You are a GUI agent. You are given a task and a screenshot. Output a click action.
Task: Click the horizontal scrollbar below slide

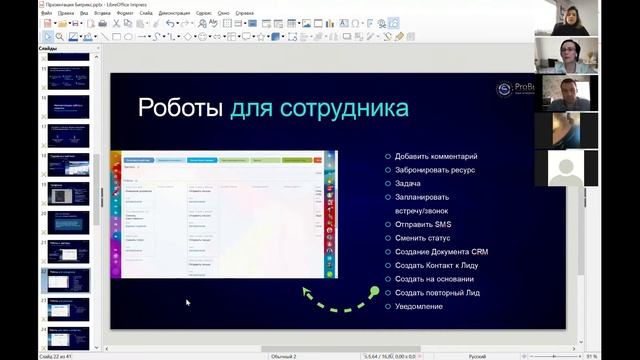(340, 349)
